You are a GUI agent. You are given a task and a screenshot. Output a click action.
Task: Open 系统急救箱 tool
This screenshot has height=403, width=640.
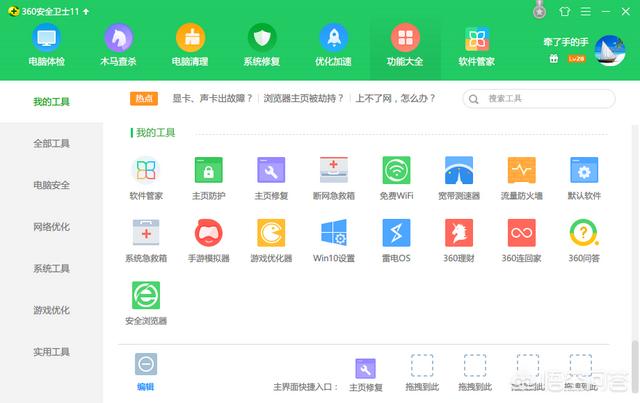click(x=146, y=240)
